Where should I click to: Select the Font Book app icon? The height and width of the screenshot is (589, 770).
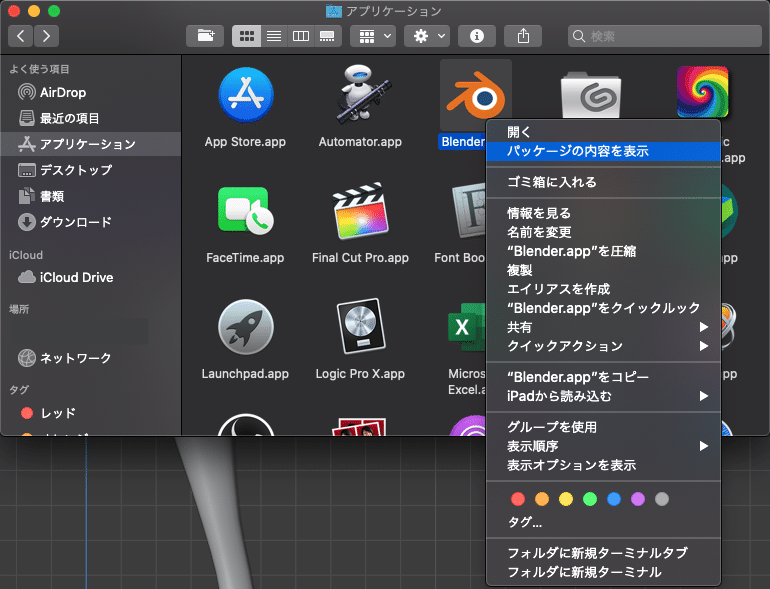pyautogui.click(x=468, y=211)
